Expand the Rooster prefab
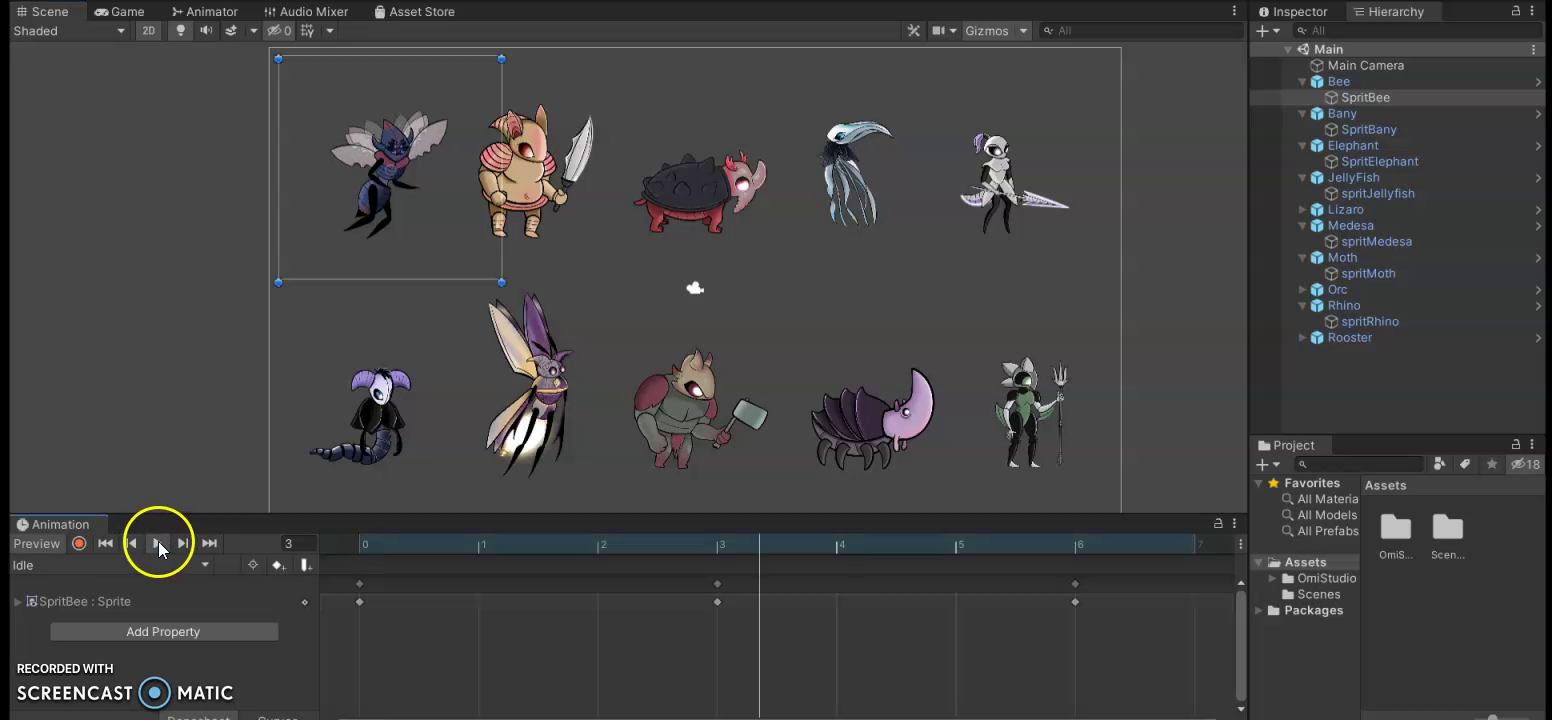 coord(1302,338)
